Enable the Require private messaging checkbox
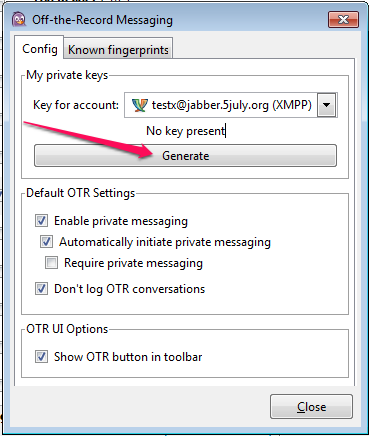This screenshot has height=436, width=369. [51, 263]
